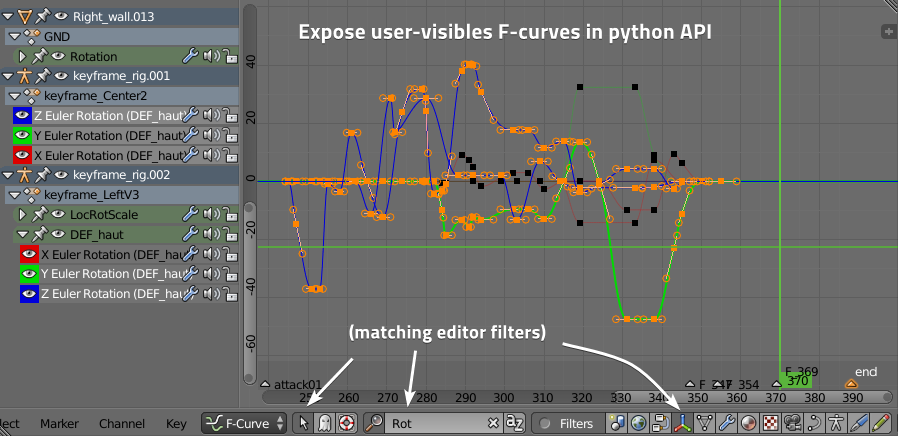Toggle the node data filter icon
Screen dimensions: 898x436
[x=660, y=423]
